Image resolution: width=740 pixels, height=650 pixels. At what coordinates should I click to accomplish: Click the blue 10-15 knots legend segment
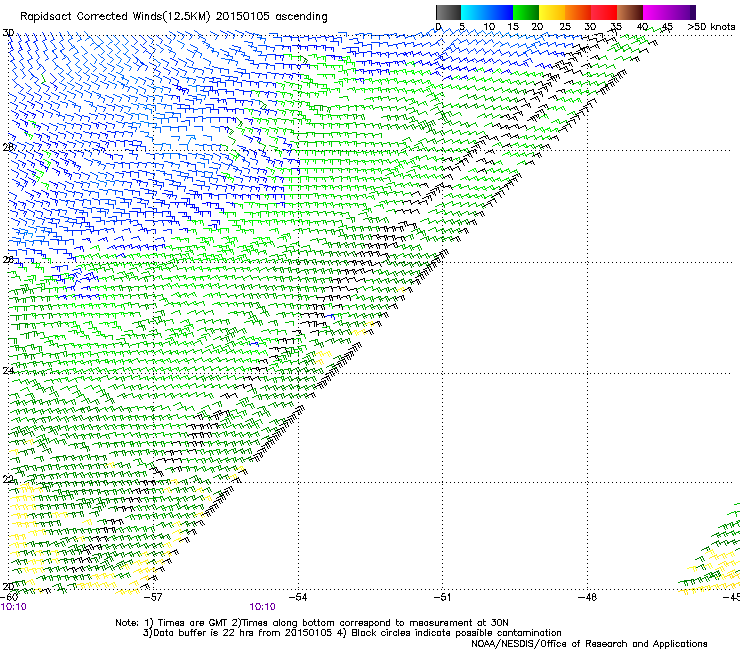(500, 12)
